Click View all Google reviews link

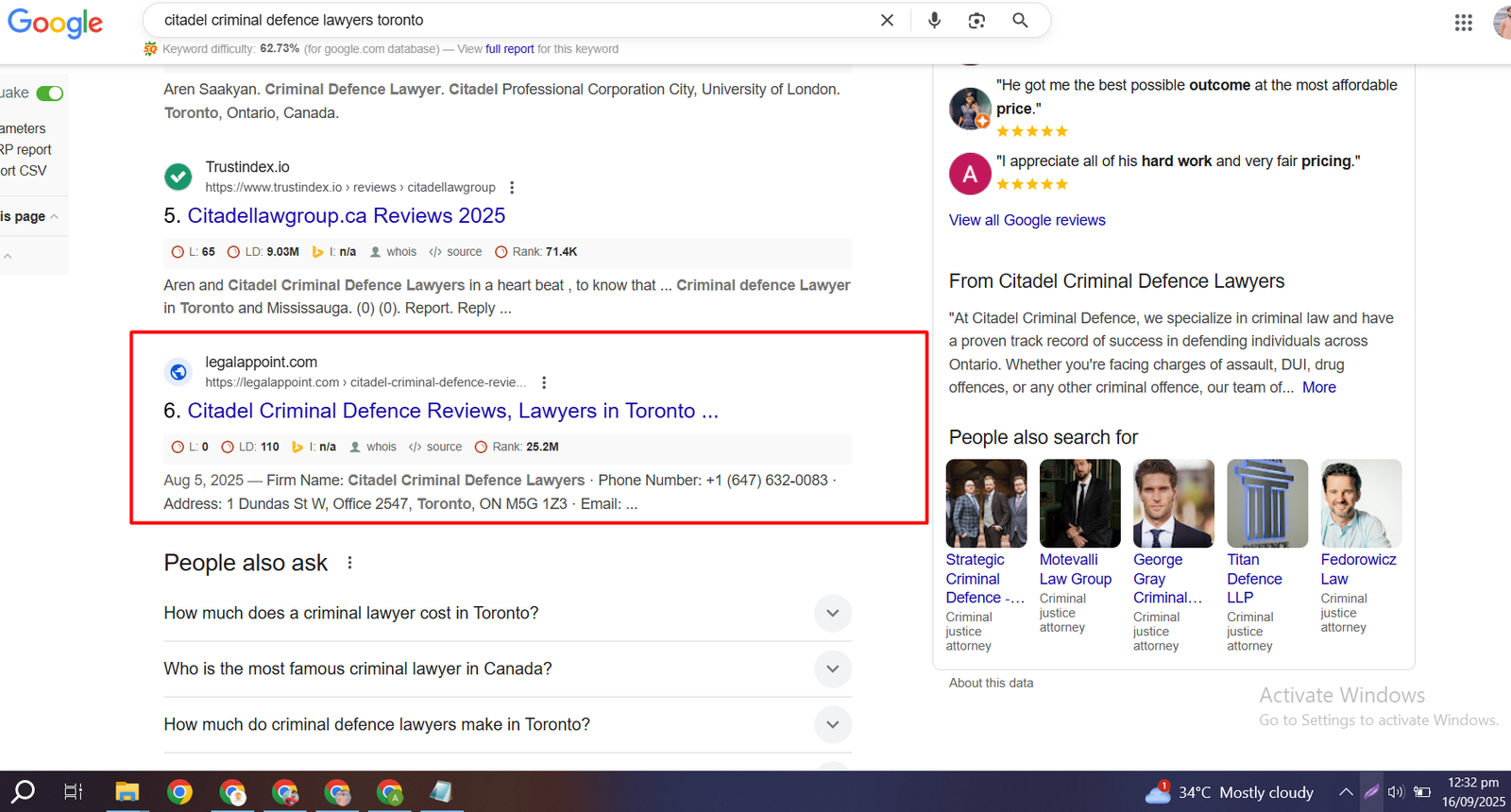[1027, 220]
